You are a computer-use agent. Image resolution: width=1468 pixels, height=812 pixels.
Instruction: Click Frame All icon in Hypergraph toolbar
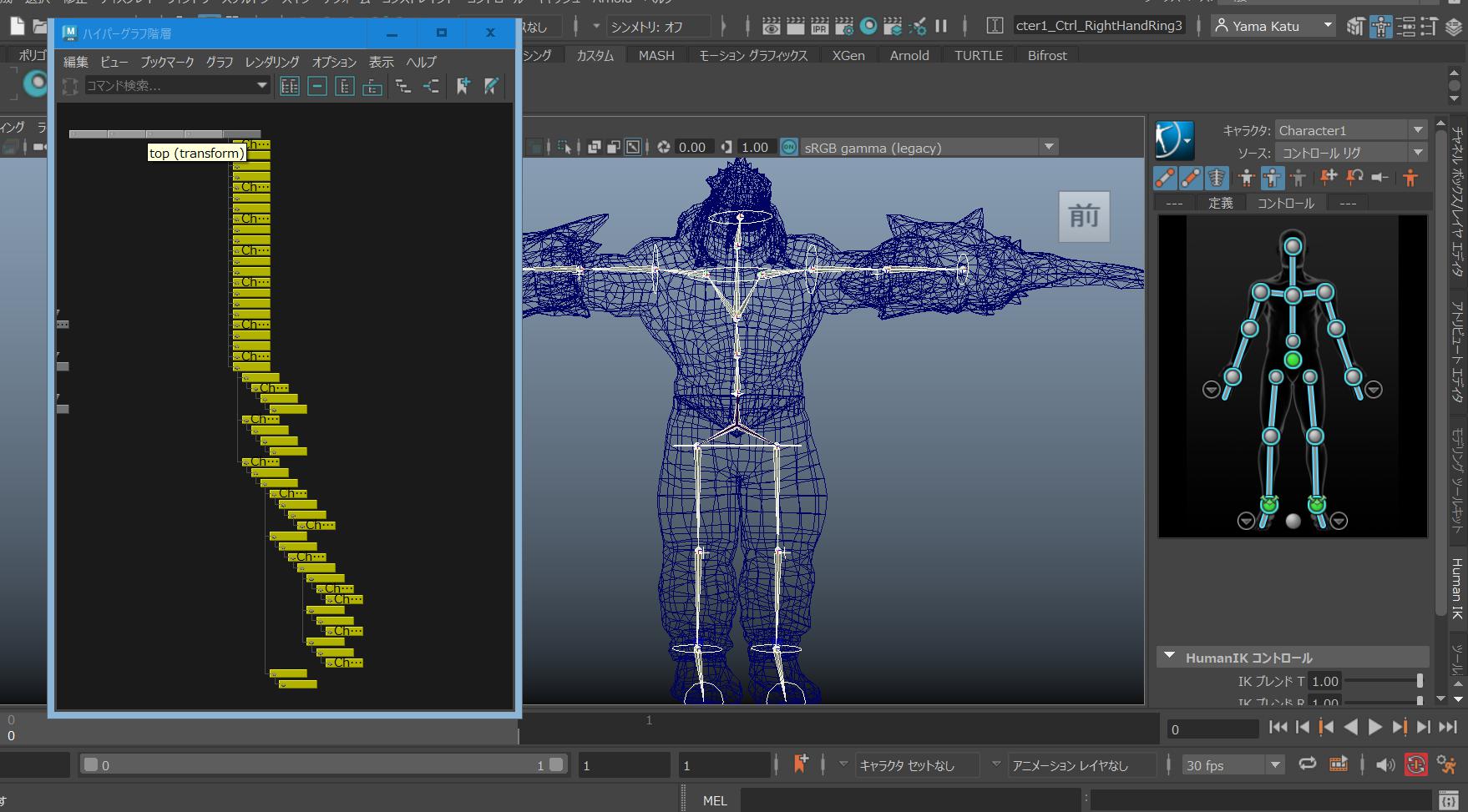[290, 86]
